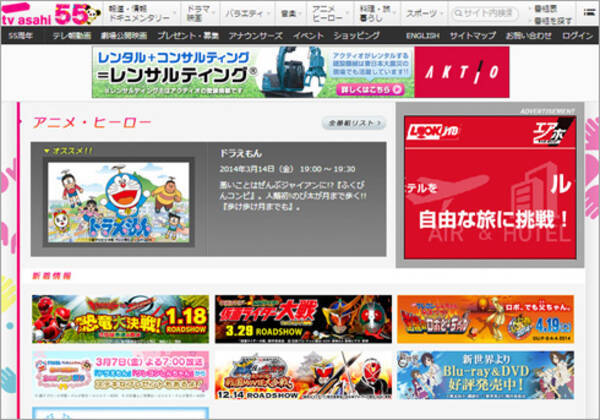Select ショッピング in the nav bar

click(357, 36)
